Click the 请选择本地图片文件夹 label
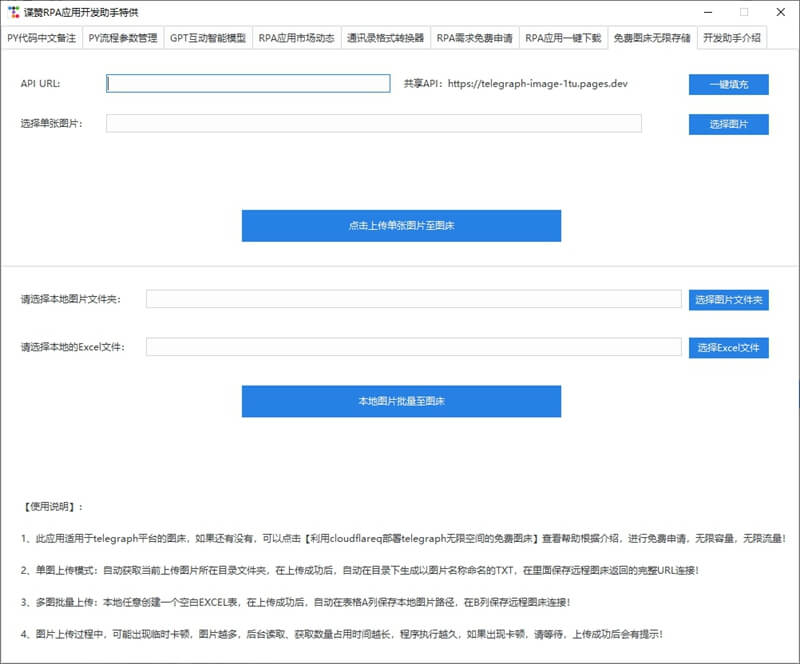800x664 pixels. (70, 299)
